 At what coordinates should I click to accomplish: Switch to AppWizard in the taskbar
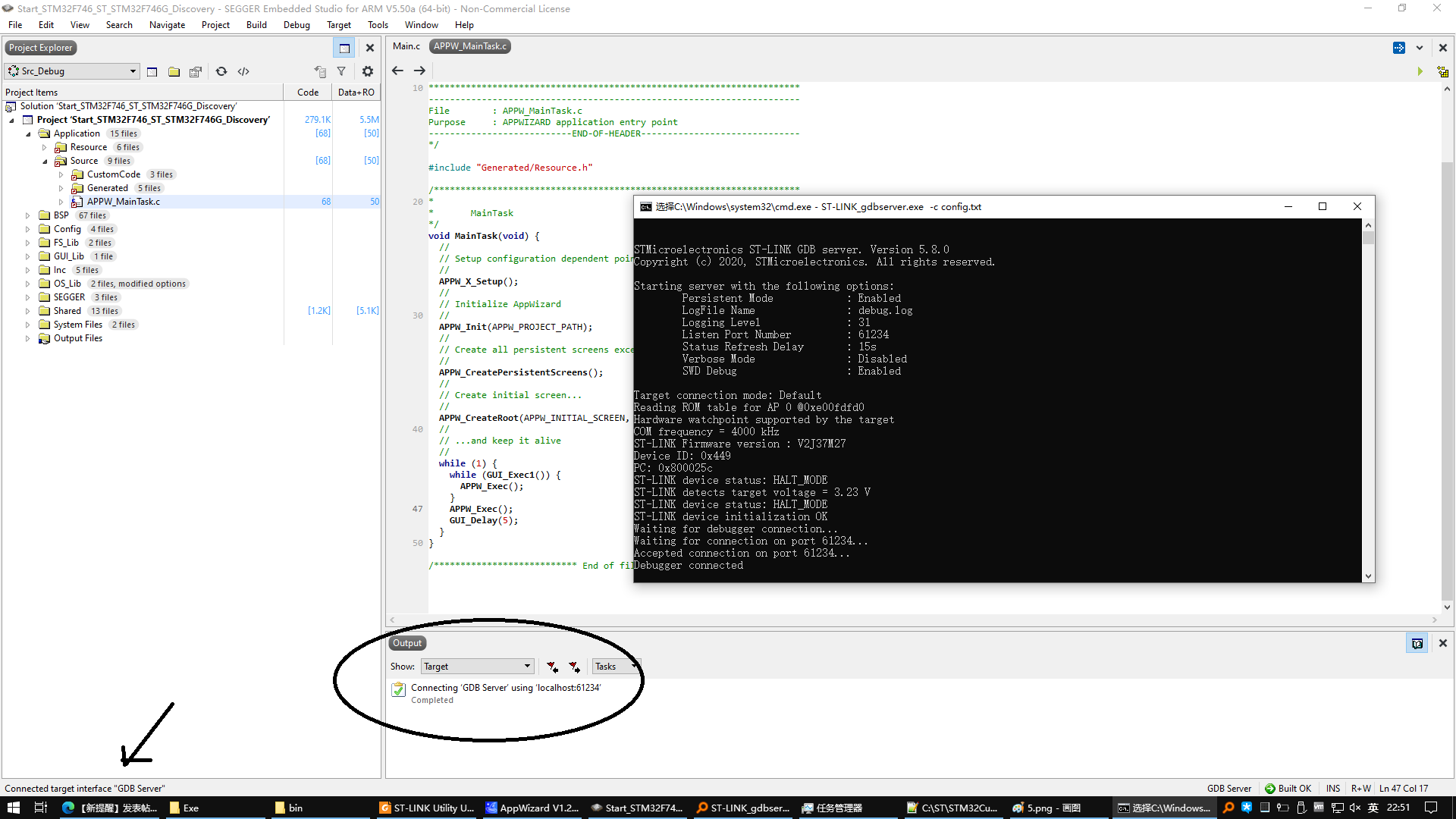point(532,808)
